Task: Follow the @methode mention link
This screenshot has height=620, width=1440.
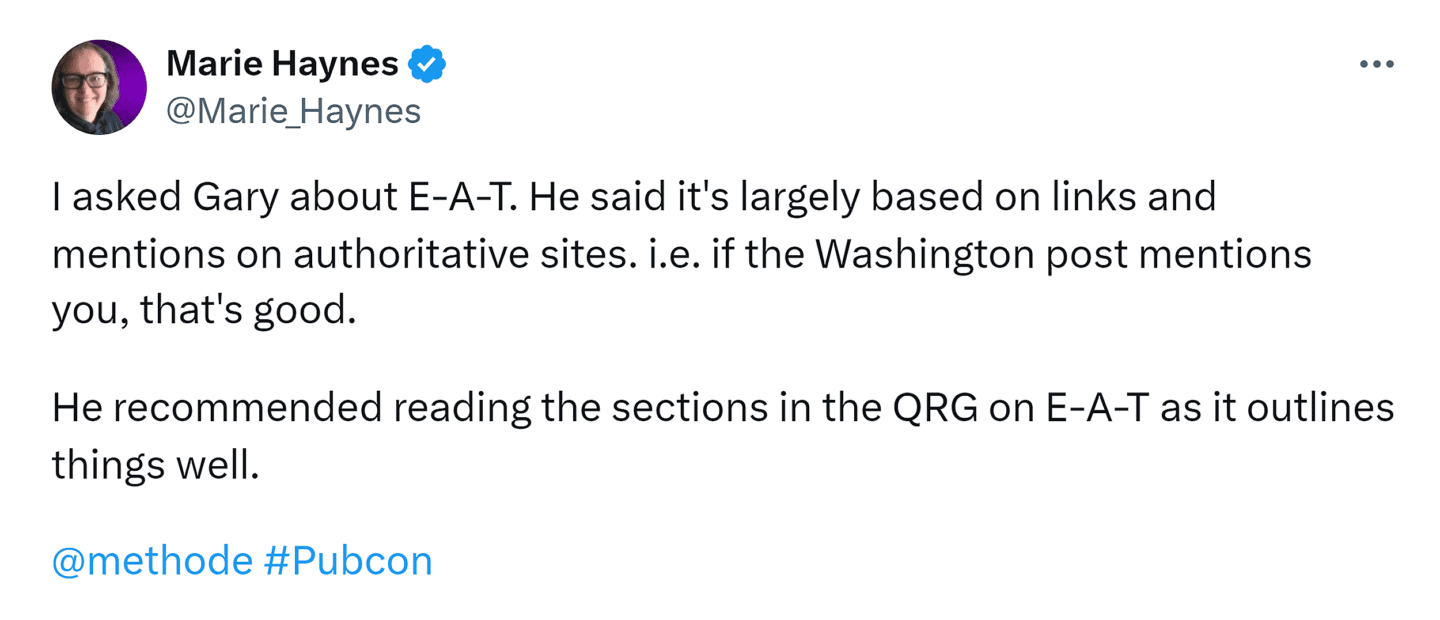Action: click(x=152, y=561)
